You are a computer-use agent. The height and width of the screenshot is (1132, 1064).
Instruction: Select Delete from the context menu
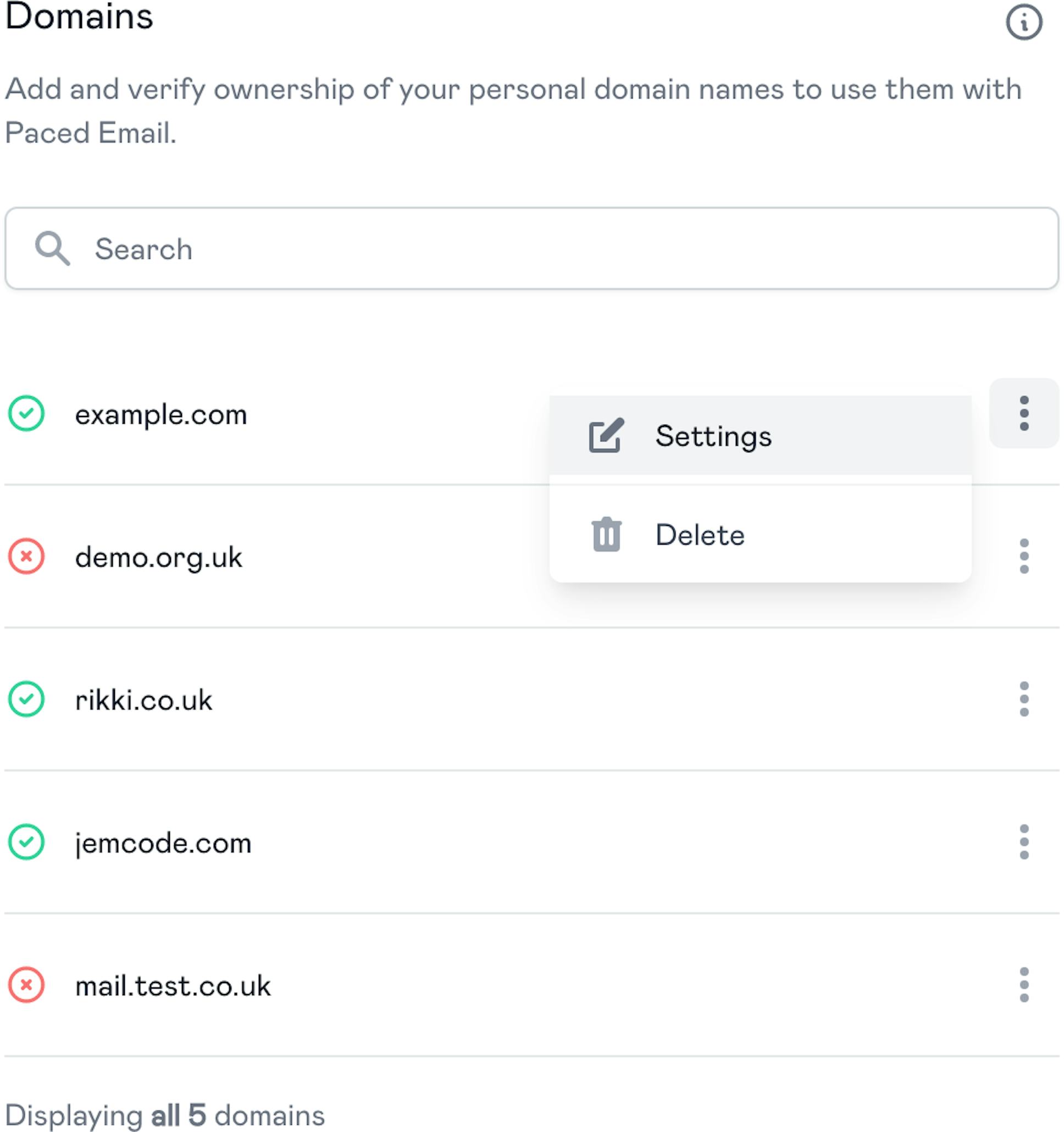pos(700,535)
